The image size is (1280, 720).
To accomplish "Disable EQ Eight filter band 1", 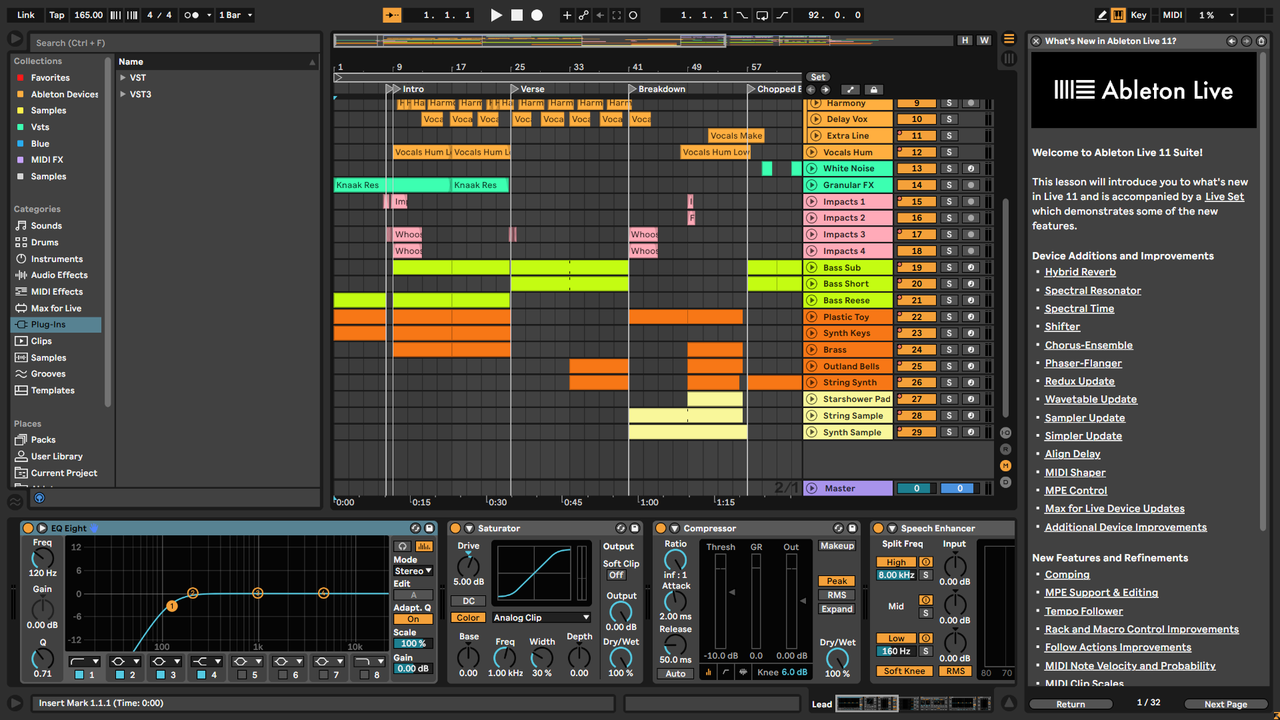I will [79, 675].
